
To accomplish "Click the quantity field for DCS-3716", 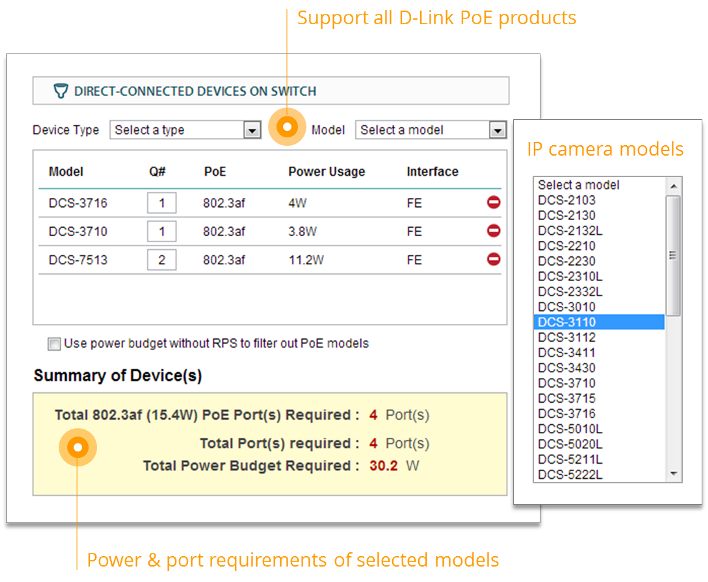I will pos(162,203).
